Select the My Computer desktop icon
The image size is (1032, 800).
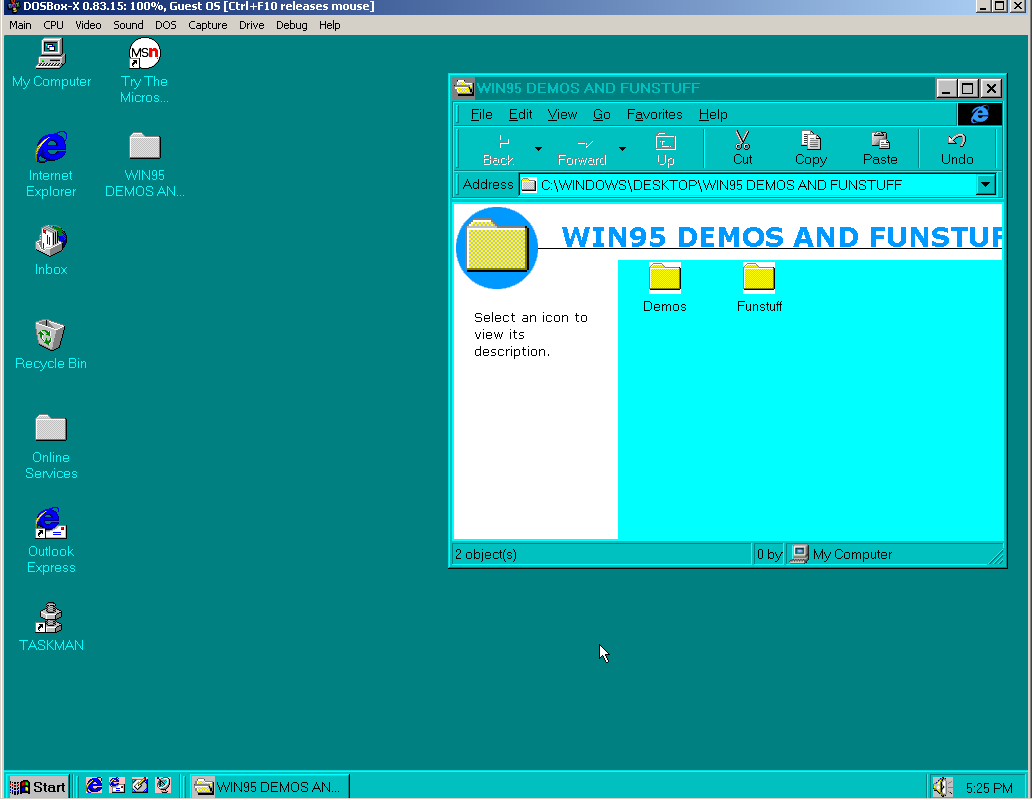coord(50,53)
